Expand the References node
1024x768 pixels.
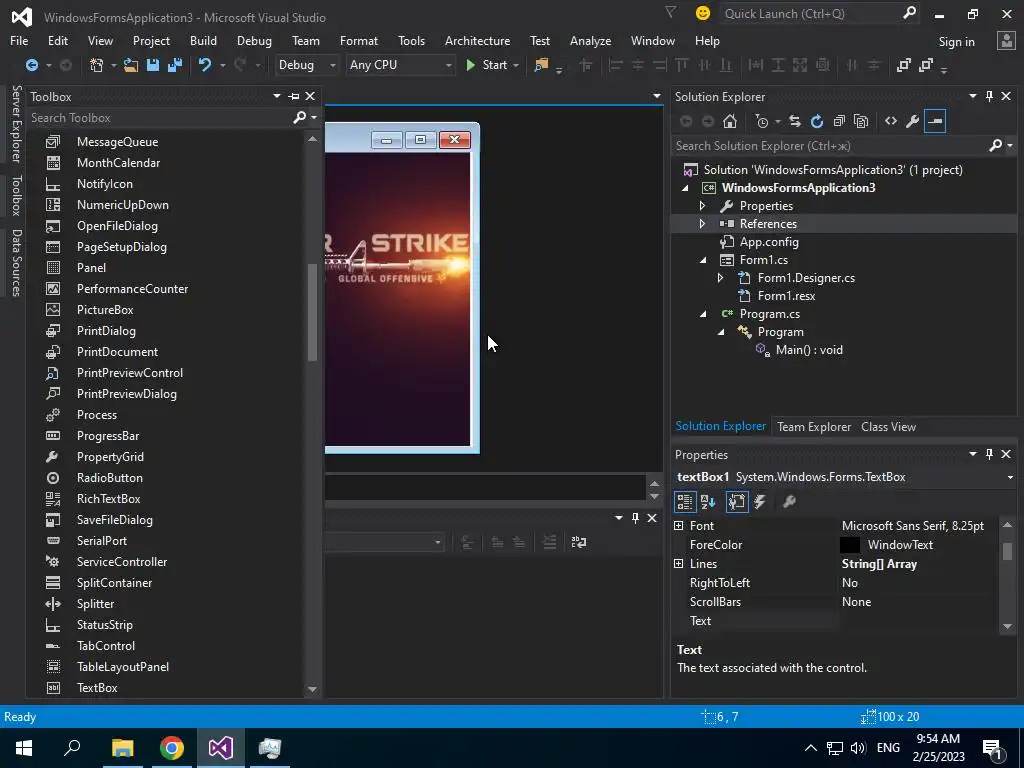(x=702, y=224)
